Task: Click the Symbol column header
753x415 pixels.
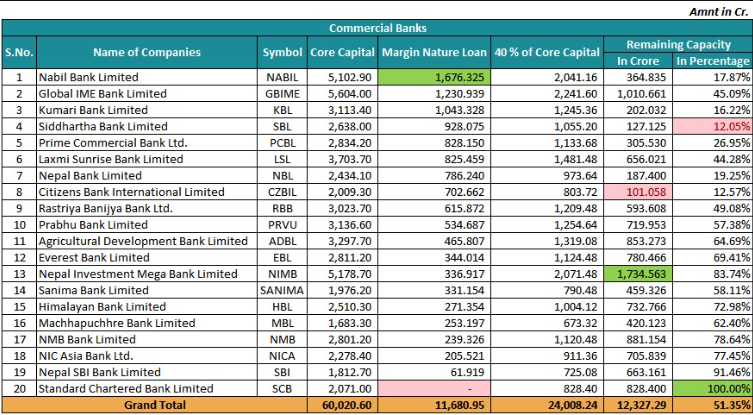Action: (282, 52)
